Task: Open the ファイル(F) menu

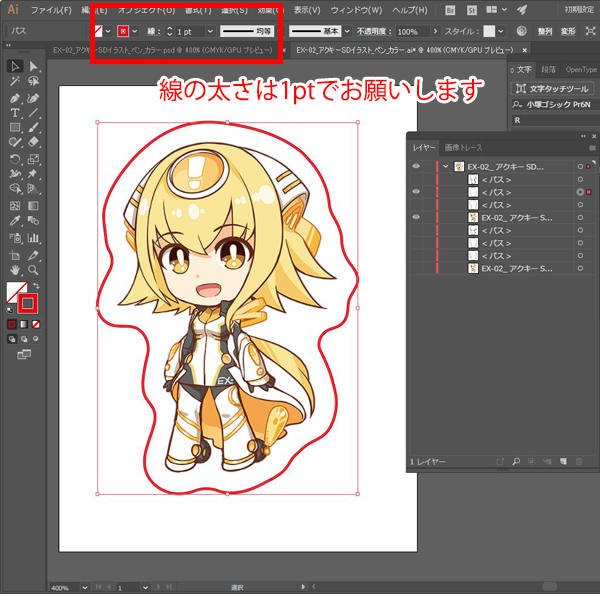Action: (51, 10)
